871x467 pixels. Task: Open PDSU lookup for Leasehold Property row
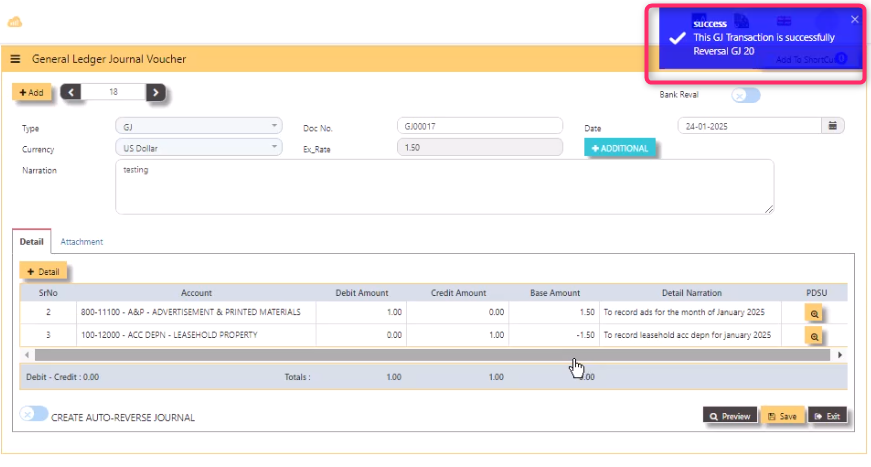click(x=814, y=335)
